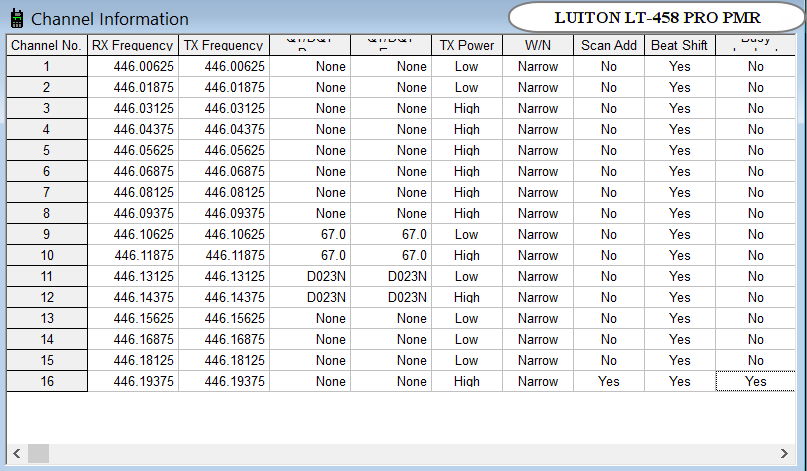Click first None tone cell in channel 1
Image resolution: width=807 pixels, height=471 pixels.
(310, 66)
